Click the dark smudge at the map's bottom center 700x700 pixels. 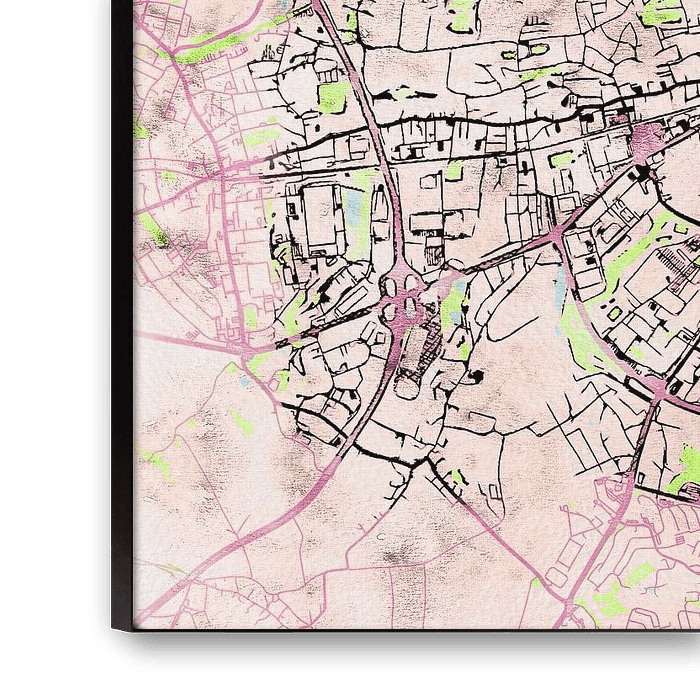point(398,553)
